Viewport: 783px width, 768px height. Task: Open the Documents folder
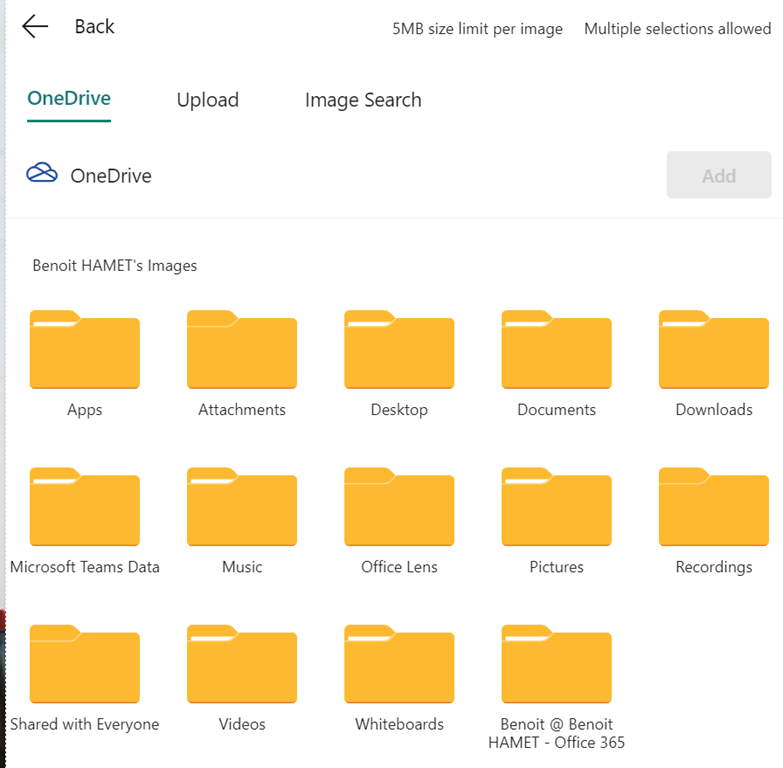click(556, 350)
